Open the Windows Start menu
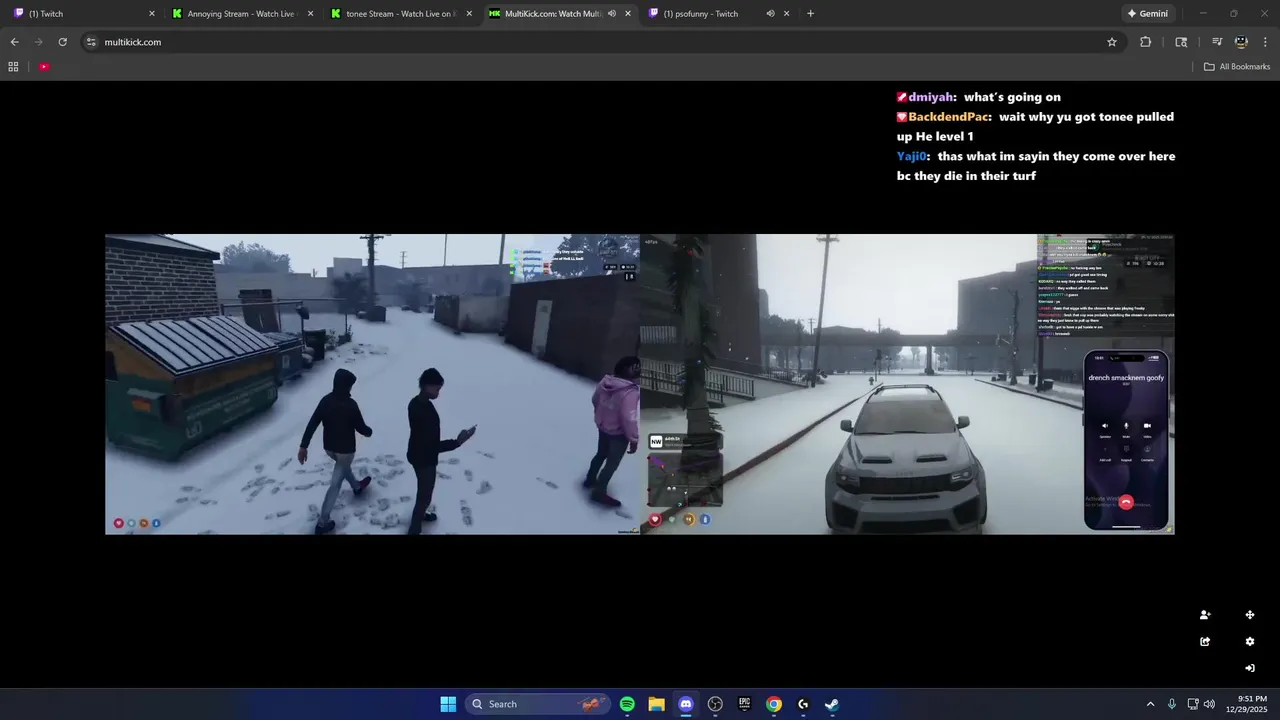 coord(448,704)
